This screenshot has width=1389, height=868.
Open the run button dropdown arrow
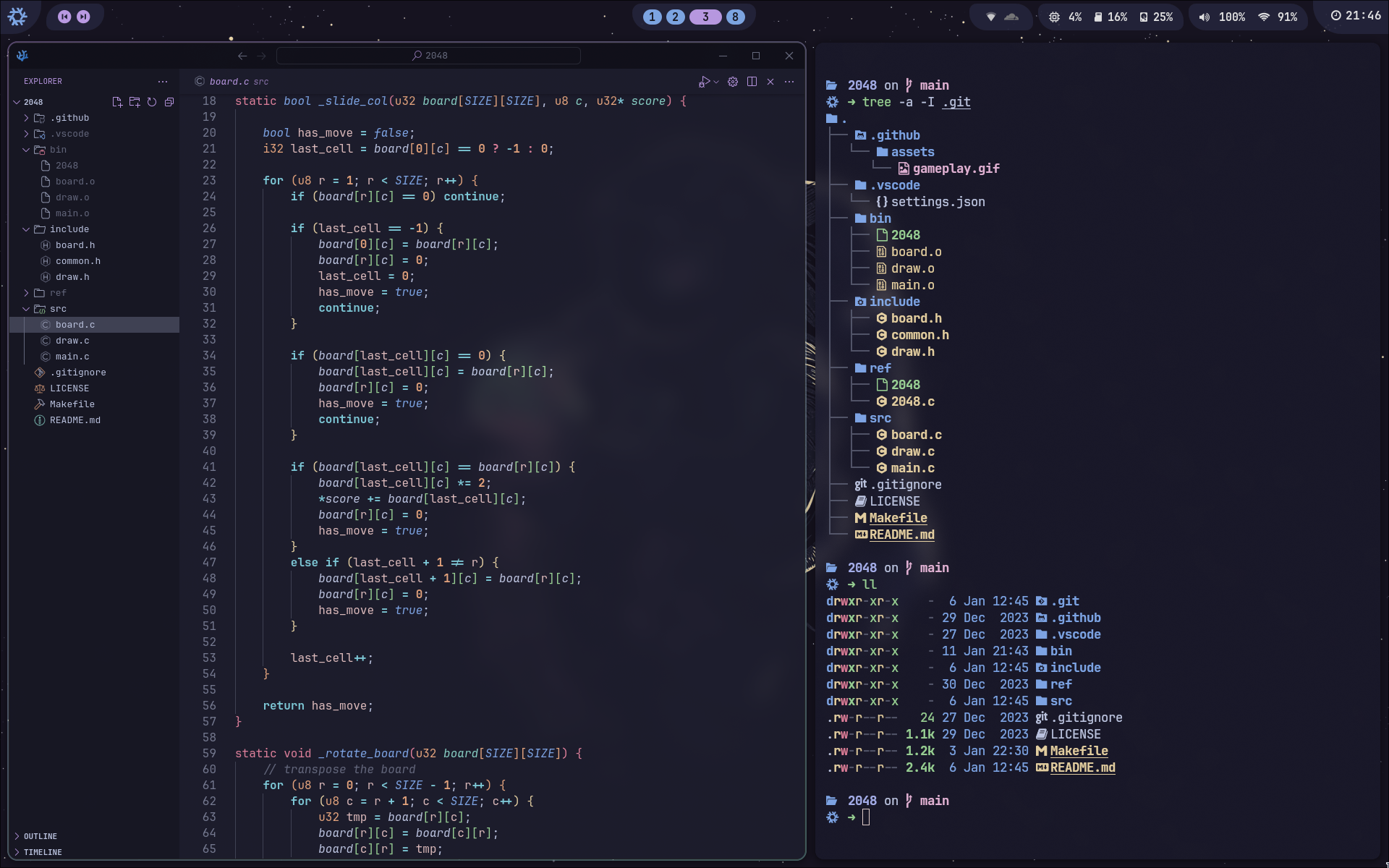(x=716, y=82)
